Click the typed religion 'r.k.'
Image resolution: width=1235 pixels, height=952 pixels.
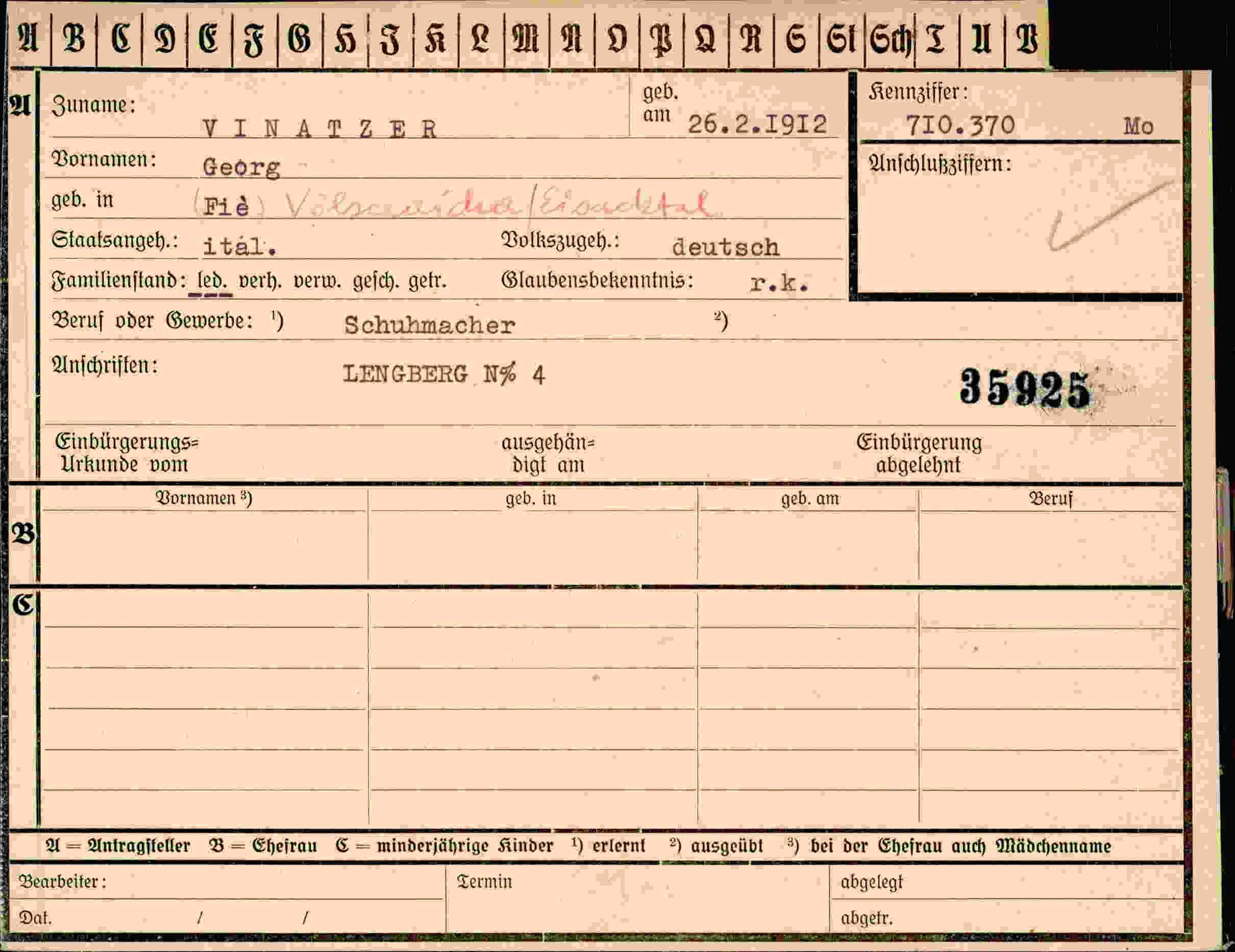tap(779, 283)
